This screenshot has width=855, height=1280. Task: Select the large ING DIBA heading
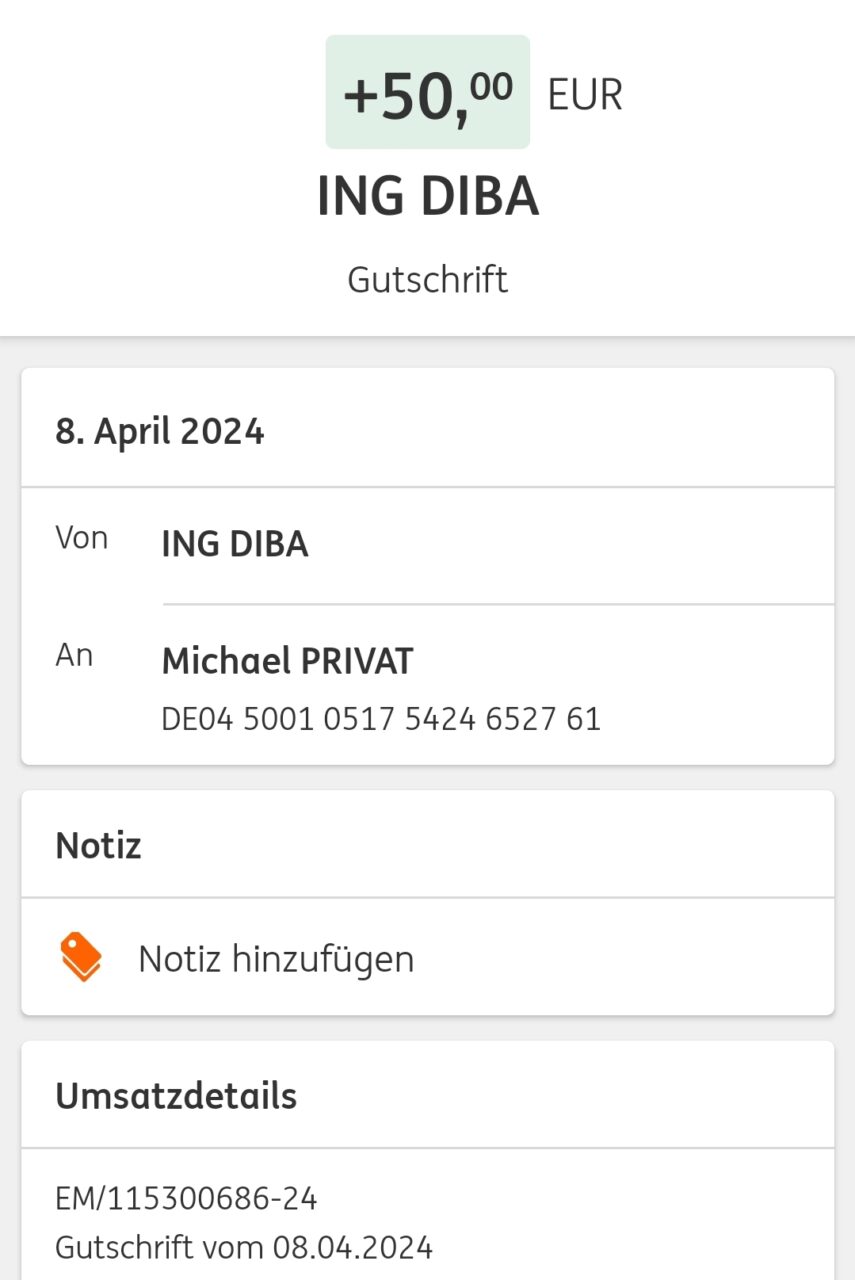(427, 196)
